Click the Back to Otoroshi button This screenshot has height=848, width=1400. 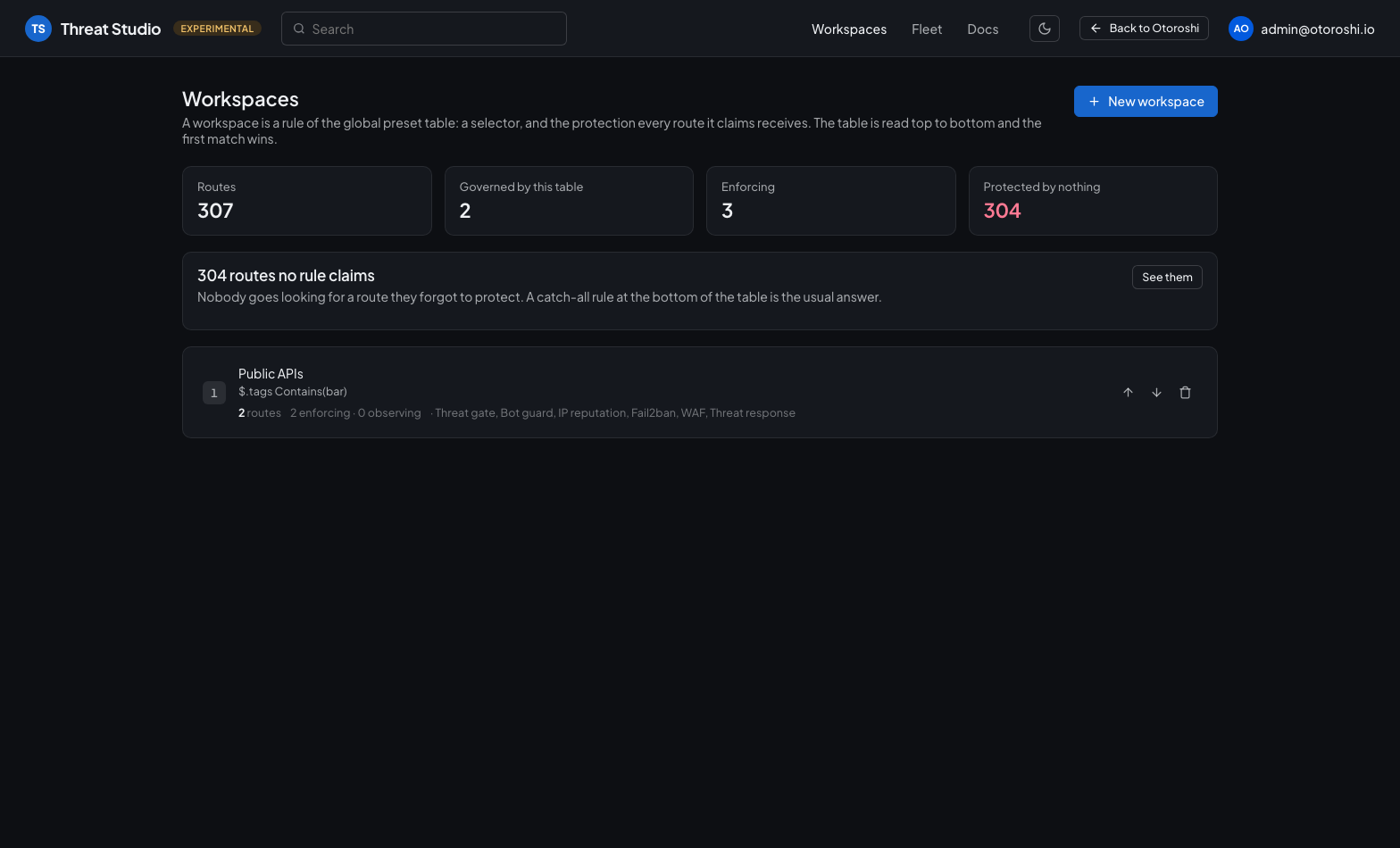[1144, 29]
